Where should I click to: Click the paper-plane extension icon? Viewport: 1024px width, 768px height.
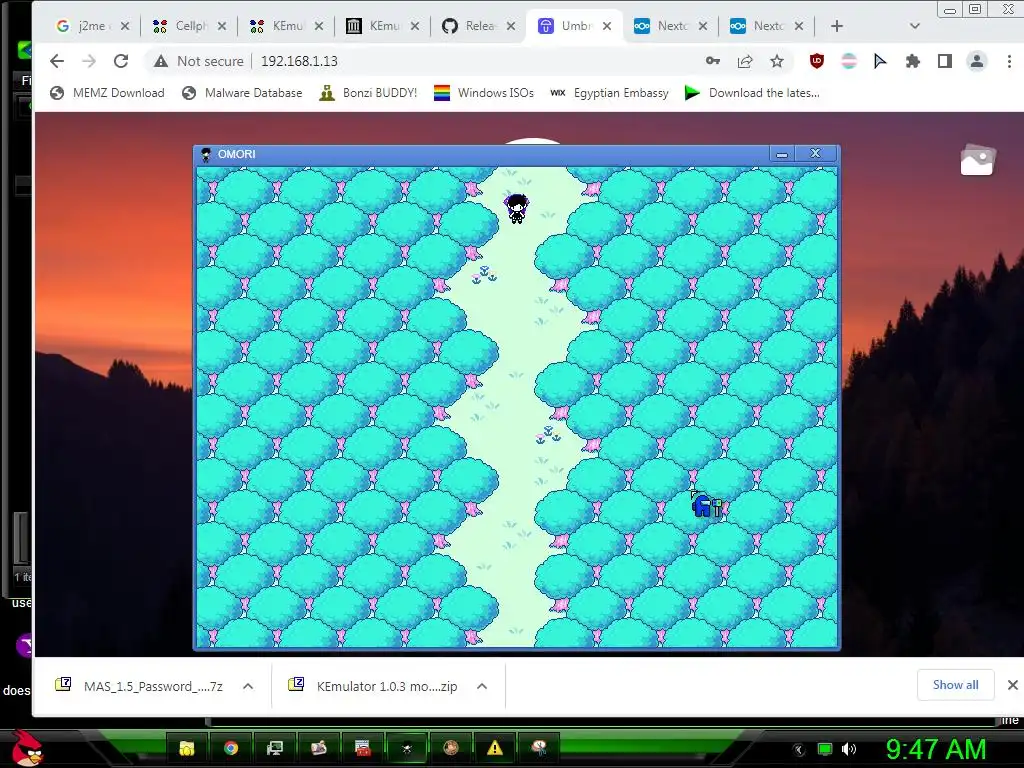[880, 61]
